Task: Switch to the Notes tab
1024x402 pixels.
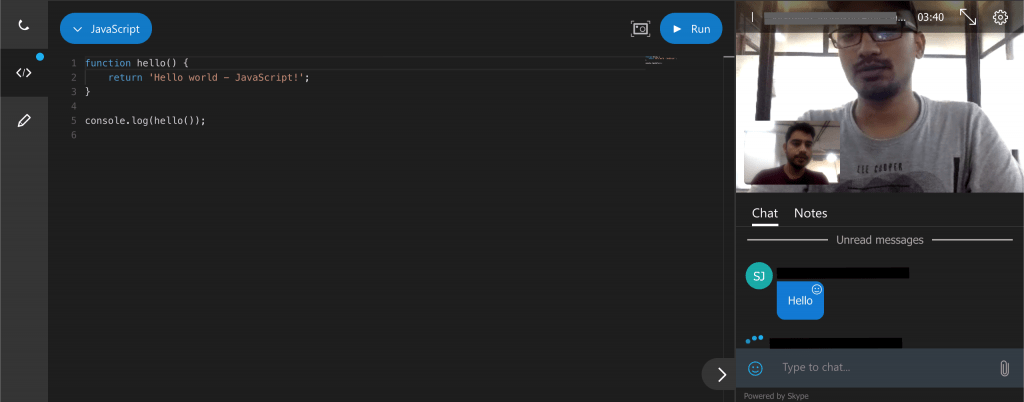Action: click(x=810, y=213)
